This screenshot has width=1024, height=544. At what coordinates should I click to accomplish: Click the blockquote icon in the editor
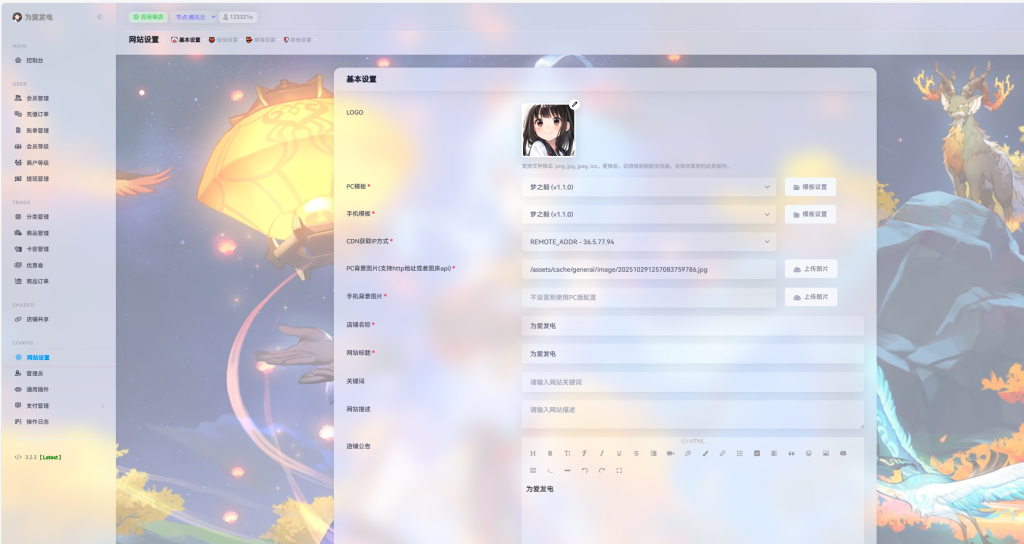(791, 453)
